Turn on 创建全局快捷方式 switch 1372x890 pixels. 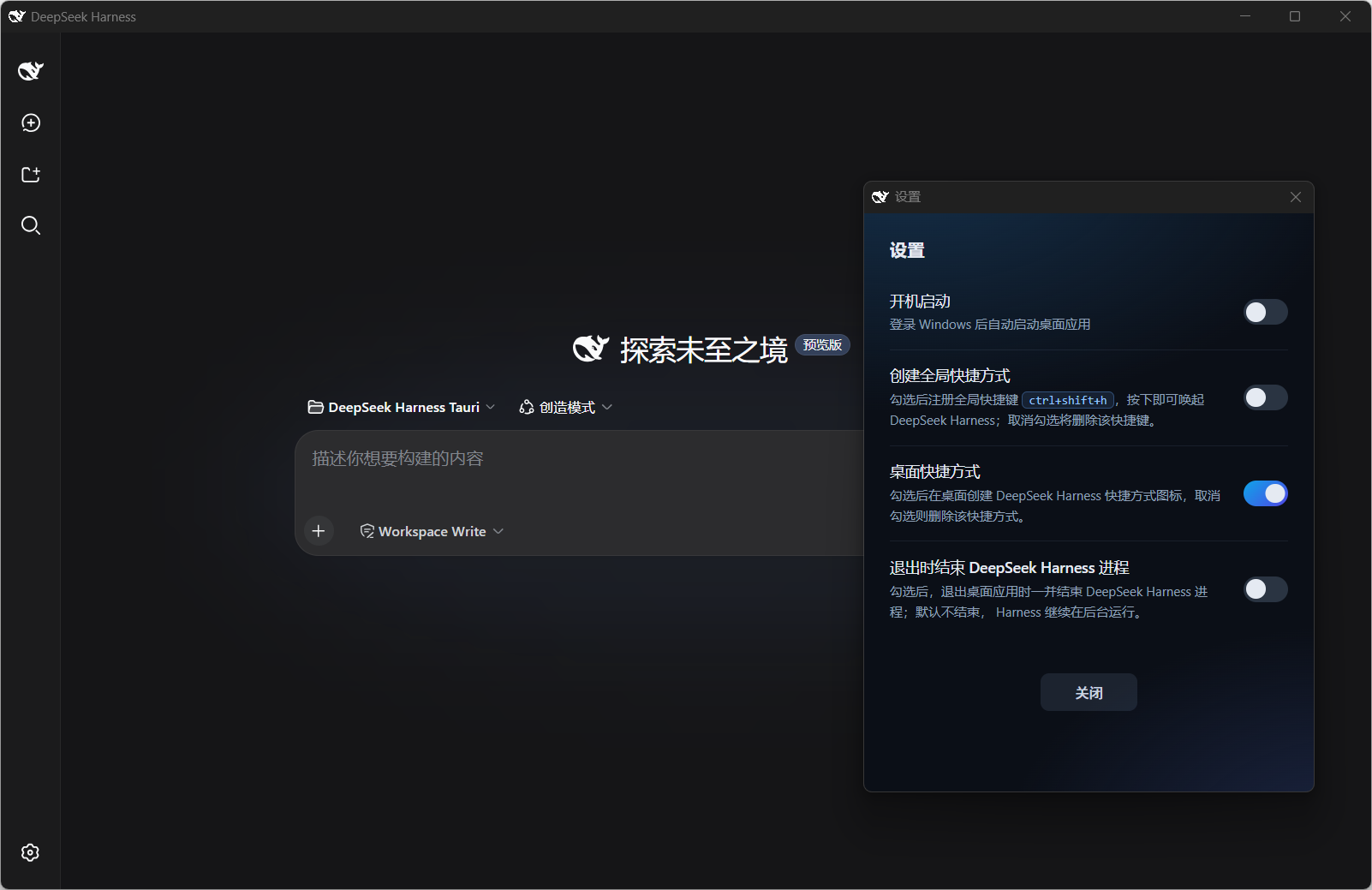point(1265,397)
